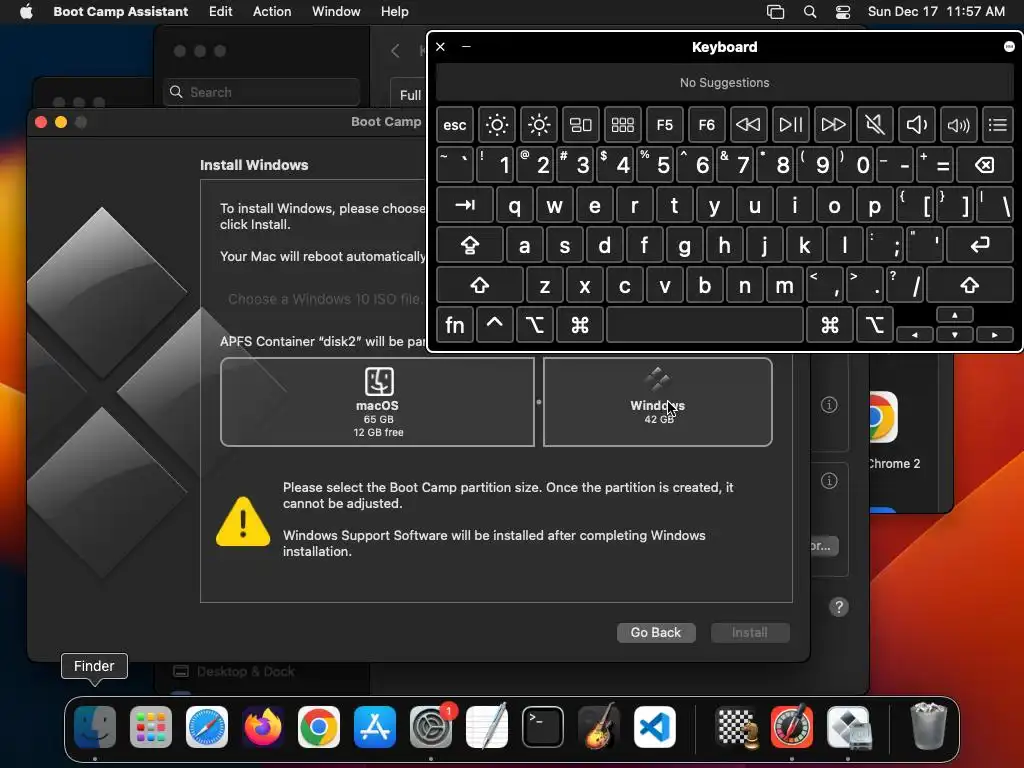Tap the fn key
Screen dimensions: 1024x768
coord(455,325)
